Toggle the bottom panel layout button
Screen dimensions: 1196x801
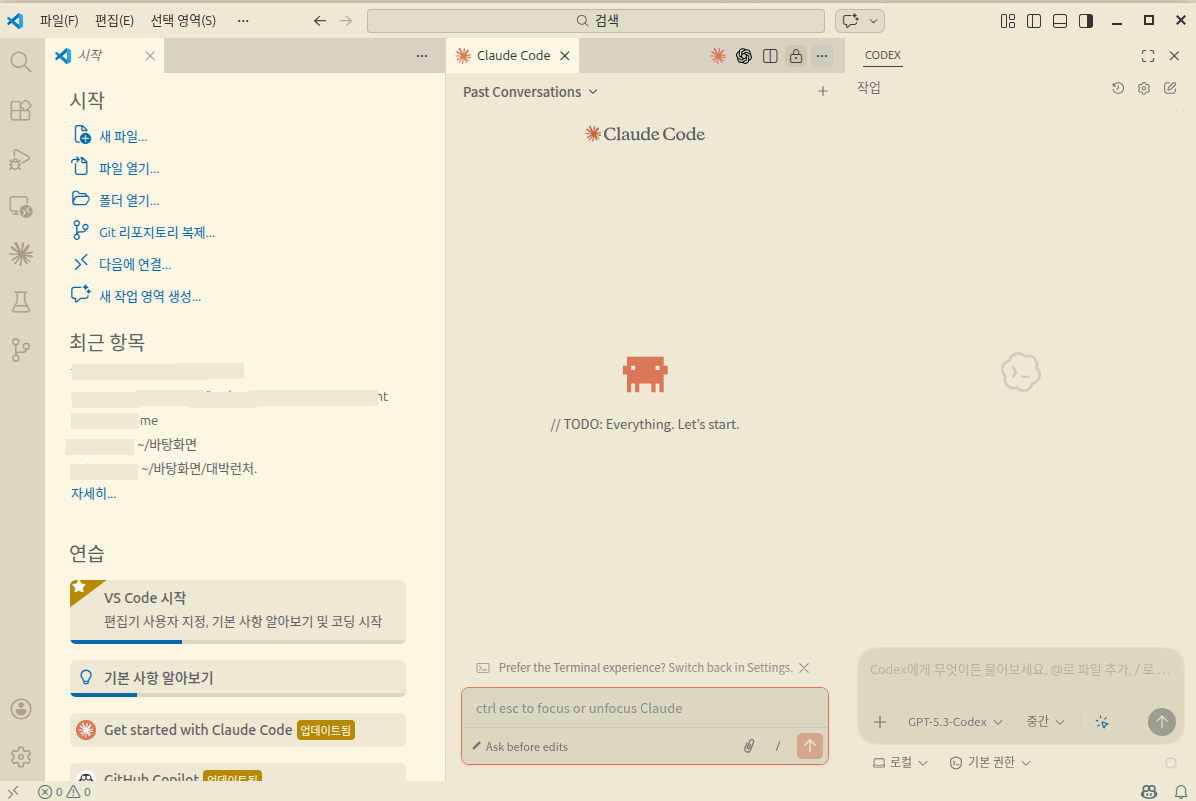tap(1060, 21)
